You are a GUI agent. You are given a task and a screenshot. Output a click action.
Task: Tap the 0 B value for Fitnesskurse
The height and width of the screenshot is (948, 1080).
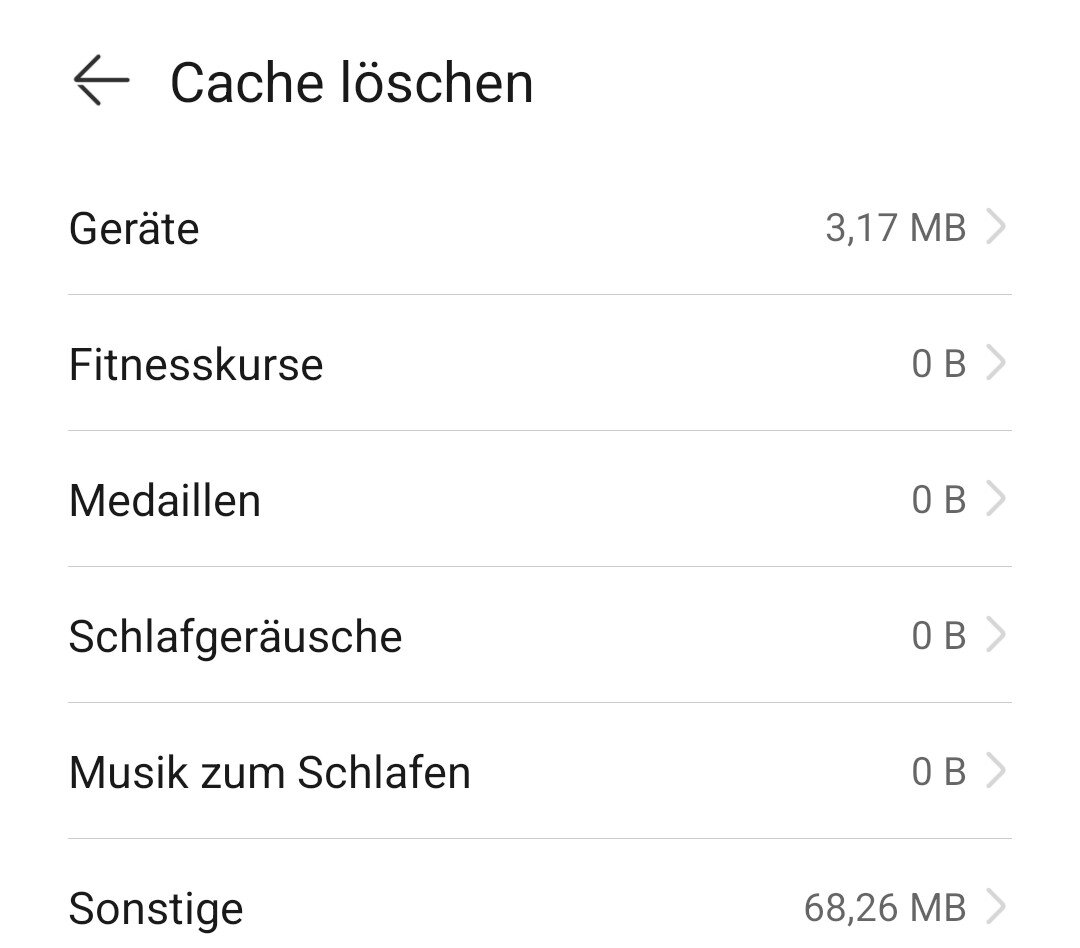point(939,364)
